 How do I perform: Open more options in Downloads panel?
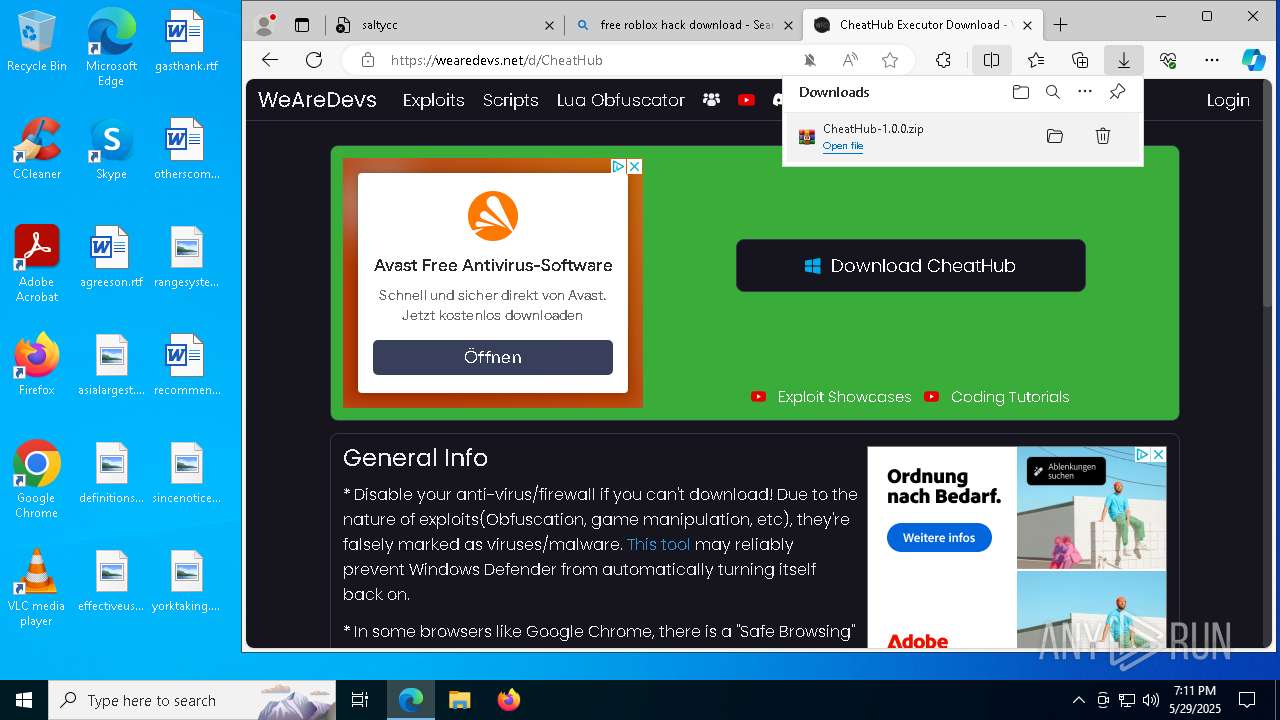(x=1085, y=92)
